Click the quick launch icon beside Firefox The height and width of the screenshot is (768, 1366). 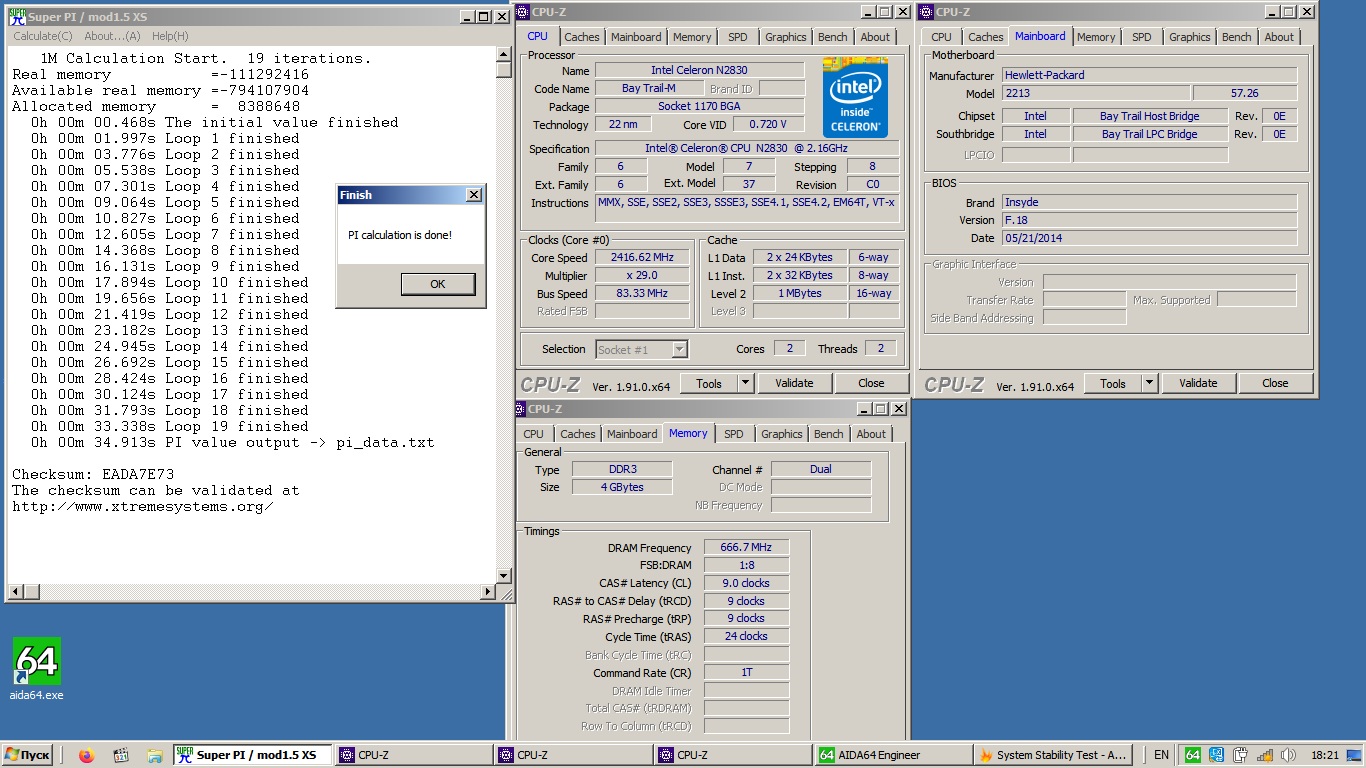point(121,755)
